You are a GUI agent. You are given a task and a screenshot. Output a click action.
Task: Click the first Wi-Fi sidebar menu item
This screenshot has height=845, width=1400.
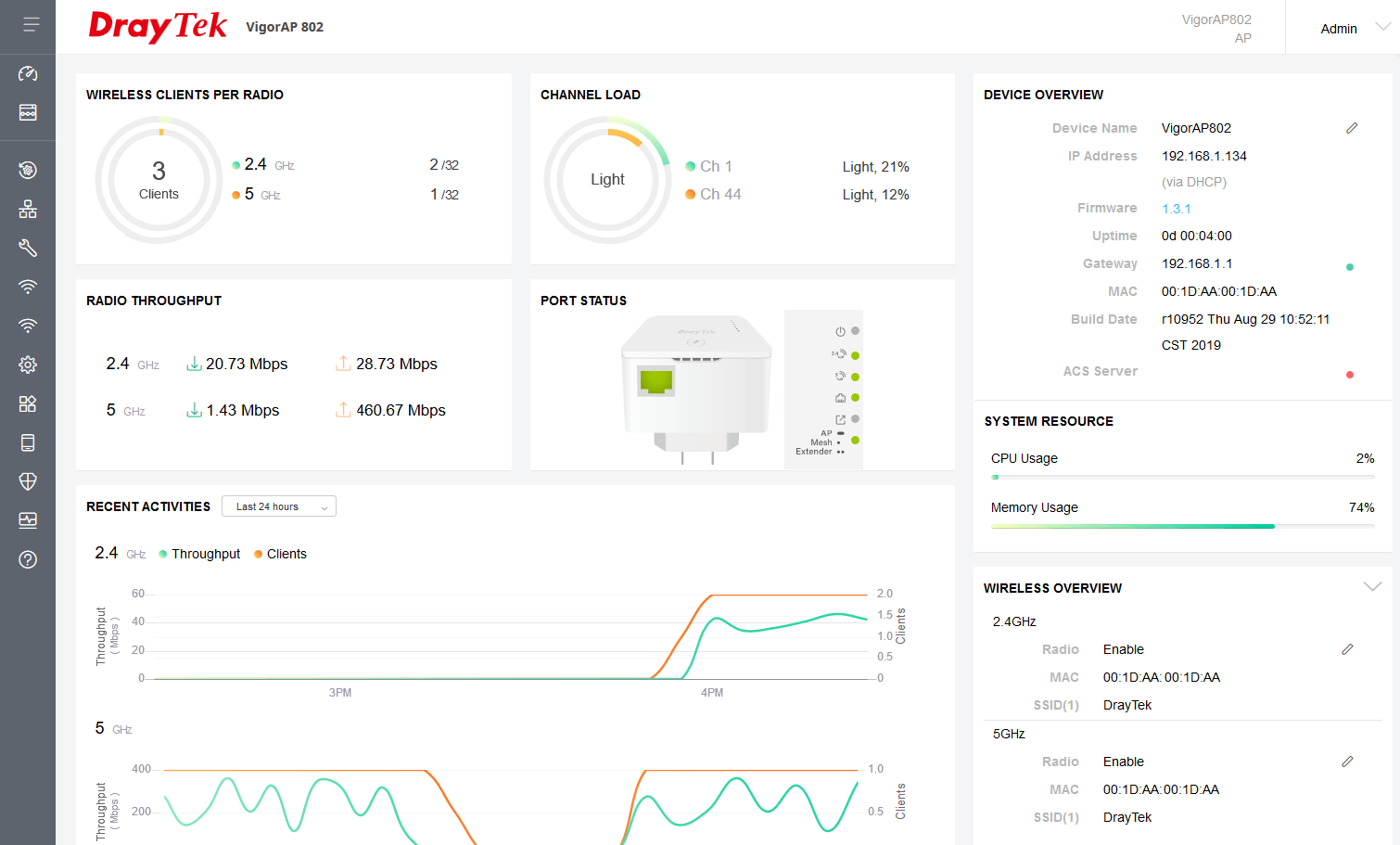click(28, 287)
